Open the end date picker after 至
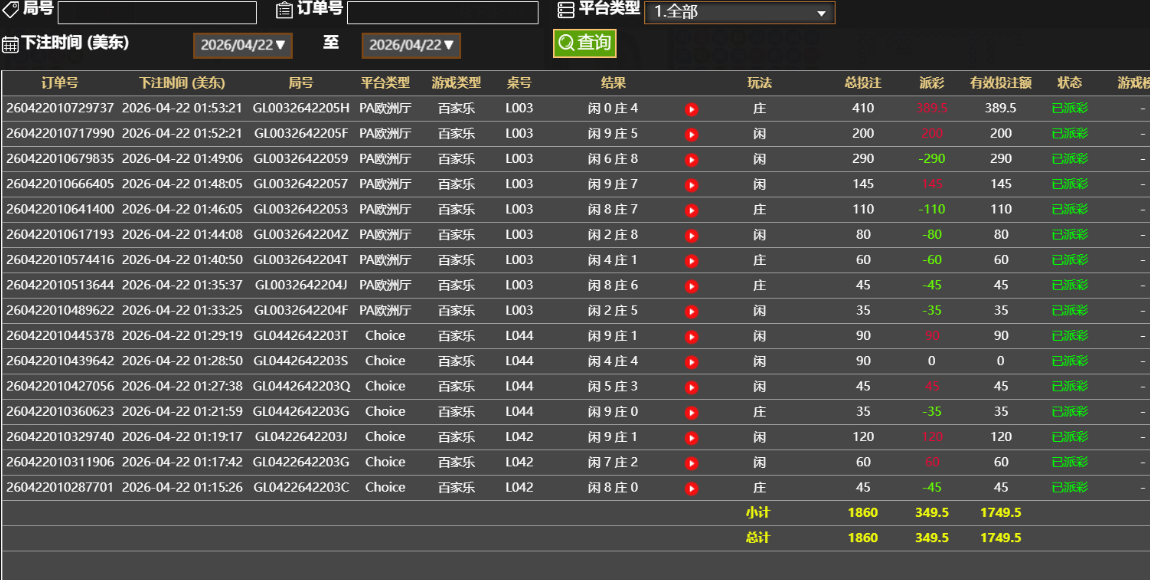 [411, 45]
